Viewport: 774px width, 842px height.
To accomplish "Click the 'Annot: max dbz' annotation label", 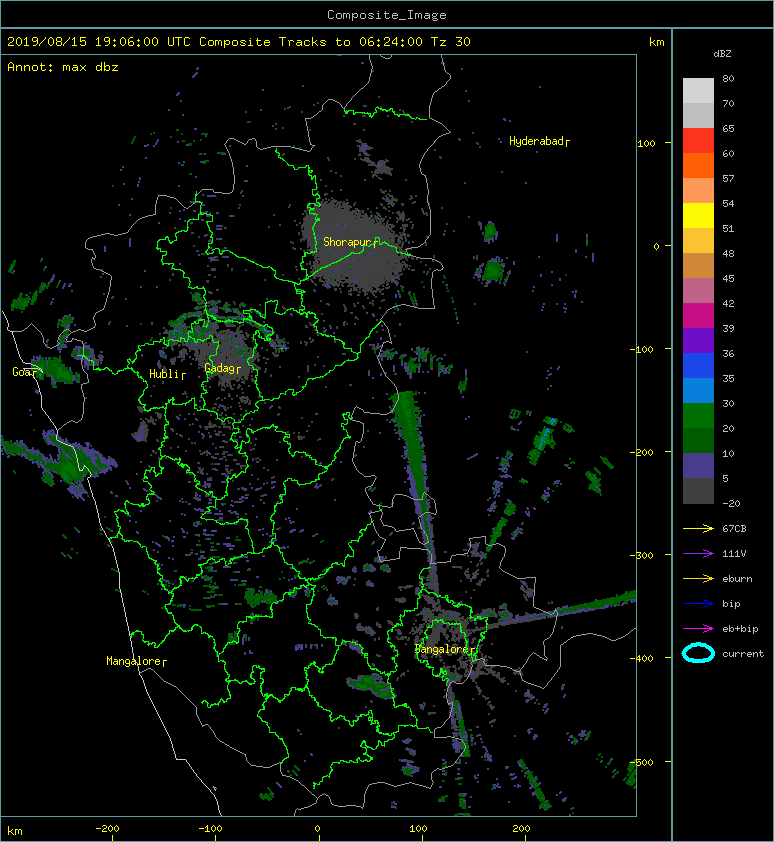I will coord(63,67).
